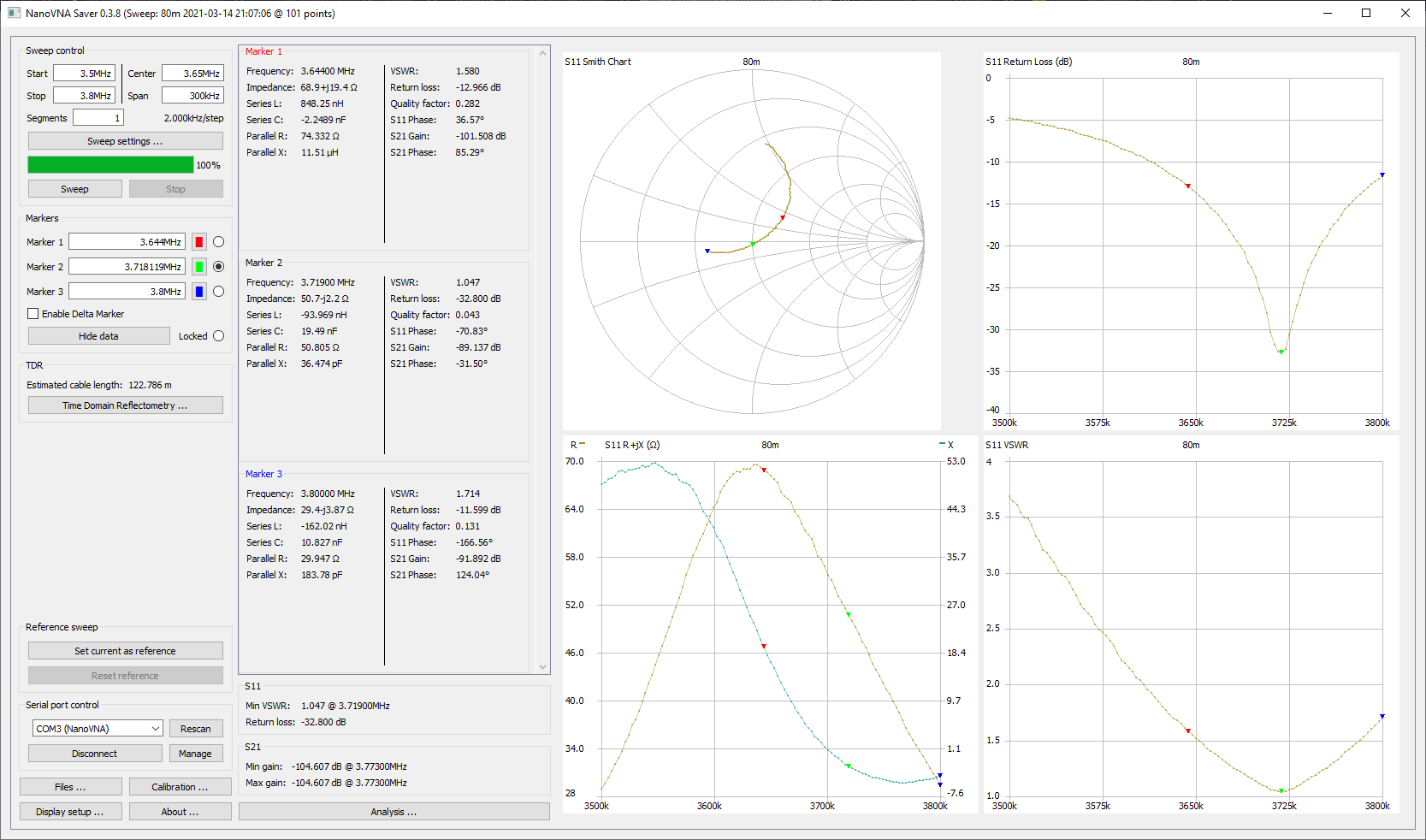The height and width of the screenshot is (840, 1426).
Task: Open the COM3 (NanoVNA) serial port dropdown
Action: (97, 729)
